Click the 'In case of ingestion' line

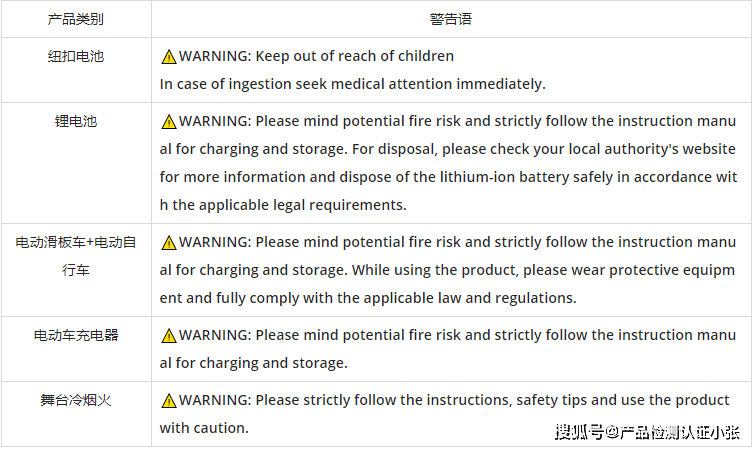click(x=352, y=84)
